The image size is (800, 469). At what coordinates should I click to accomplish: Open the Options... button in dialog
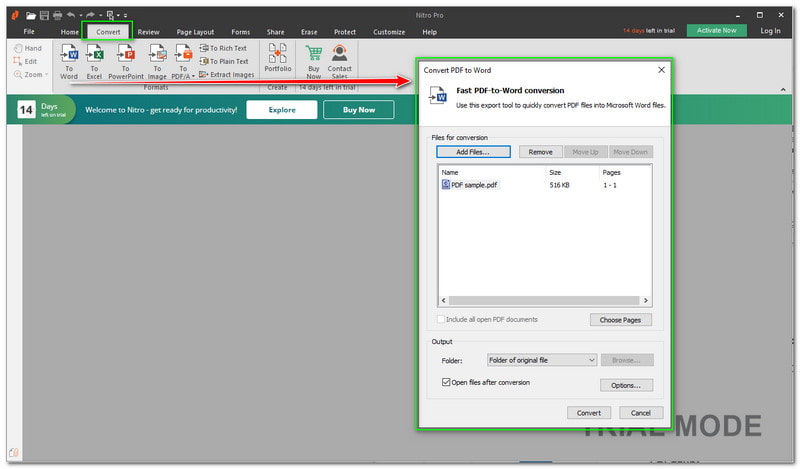626,385
